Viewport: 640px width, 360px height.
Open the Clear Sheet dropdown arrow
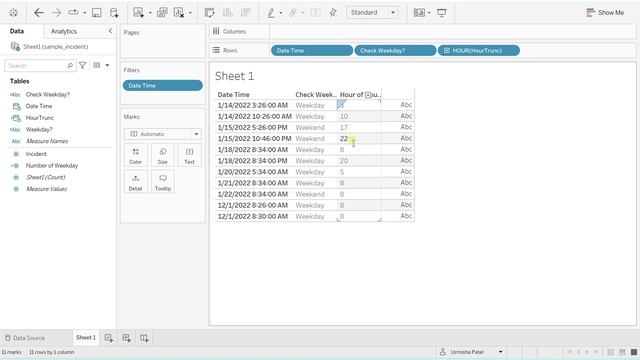click(190, 13)
